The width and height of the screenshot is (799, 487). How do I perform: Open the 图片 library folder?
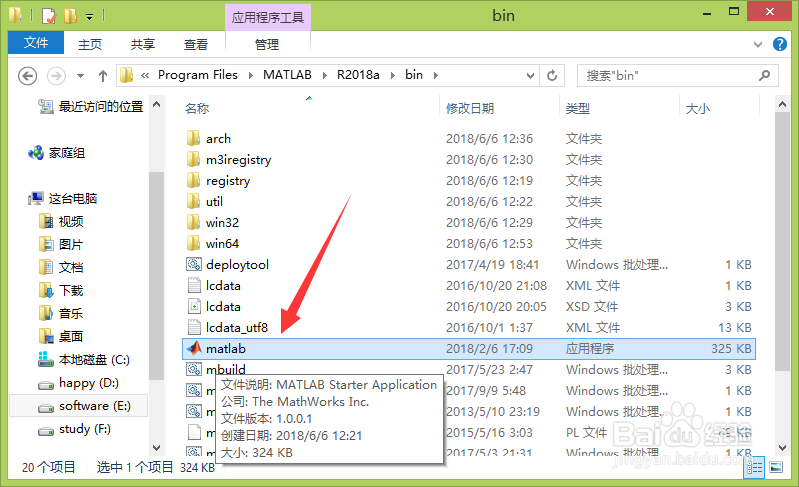[x=61, y=245]
